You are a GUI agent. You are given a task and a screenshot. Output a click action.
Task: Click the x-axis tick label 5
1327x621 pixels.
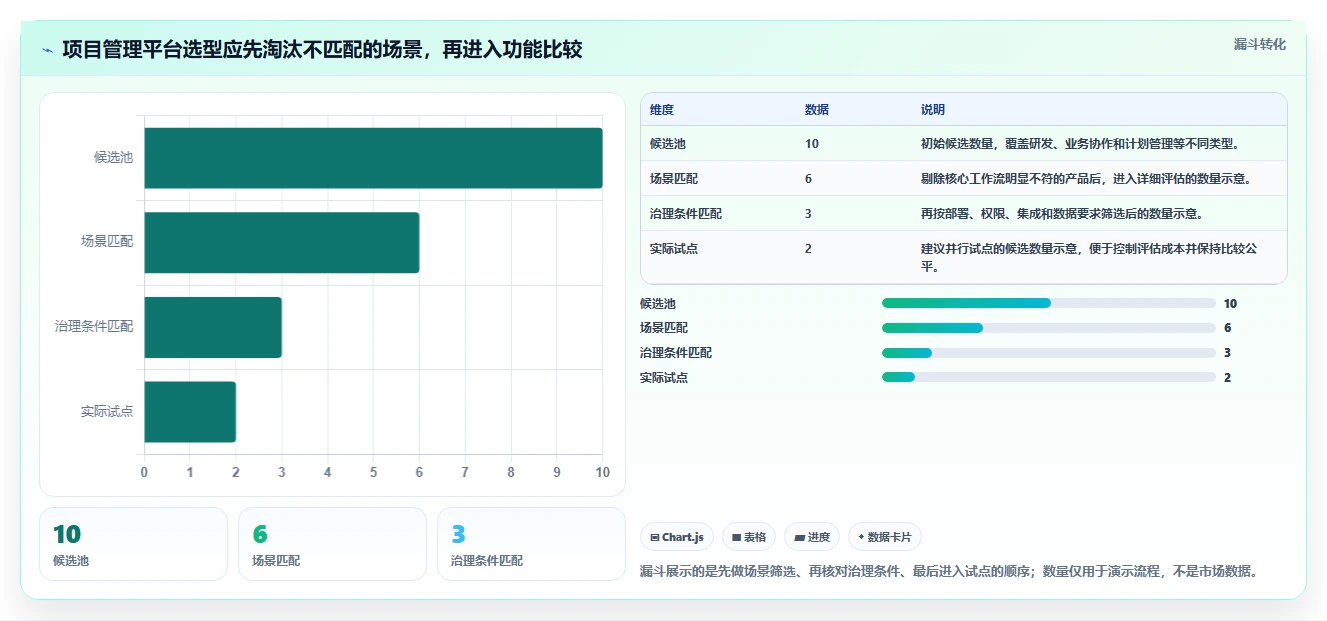click(x=373, y=472)
